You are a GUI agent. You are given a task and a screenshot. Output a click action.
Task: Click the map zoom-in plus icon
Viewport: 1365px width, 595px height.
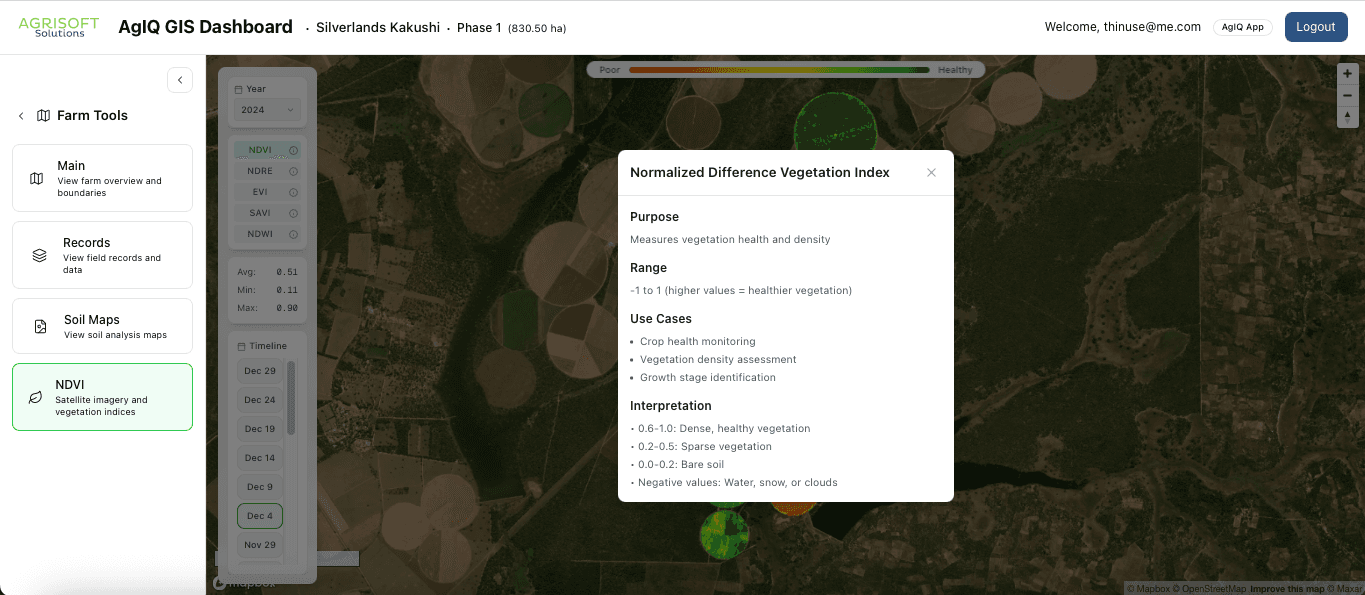[x=1347, y=73]
